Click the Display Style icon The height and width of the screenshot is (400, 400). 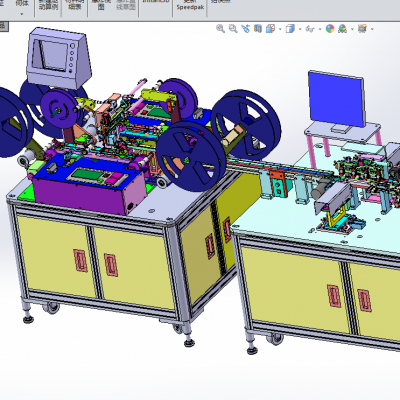point(290,29)
